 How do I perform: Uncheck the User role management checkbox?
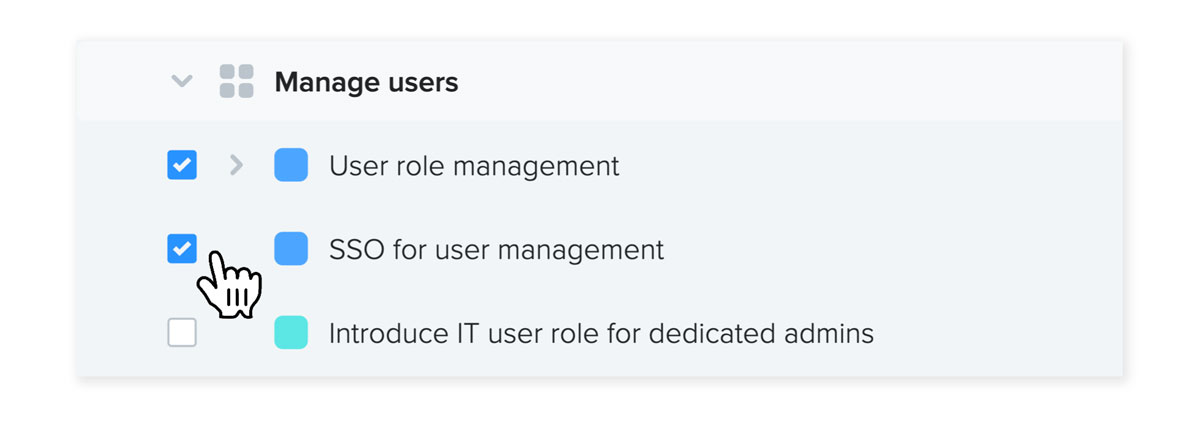click(x=182, y=165)
